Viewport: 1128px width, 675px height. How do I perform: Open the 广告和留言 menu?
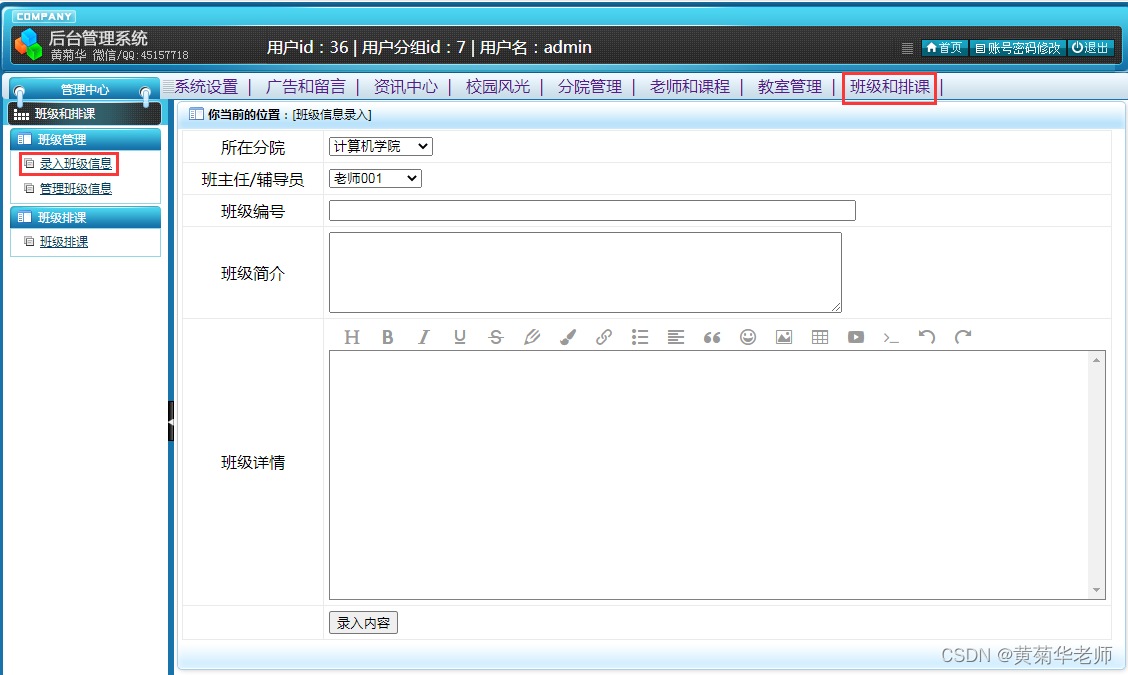click(x=306, y=87)
